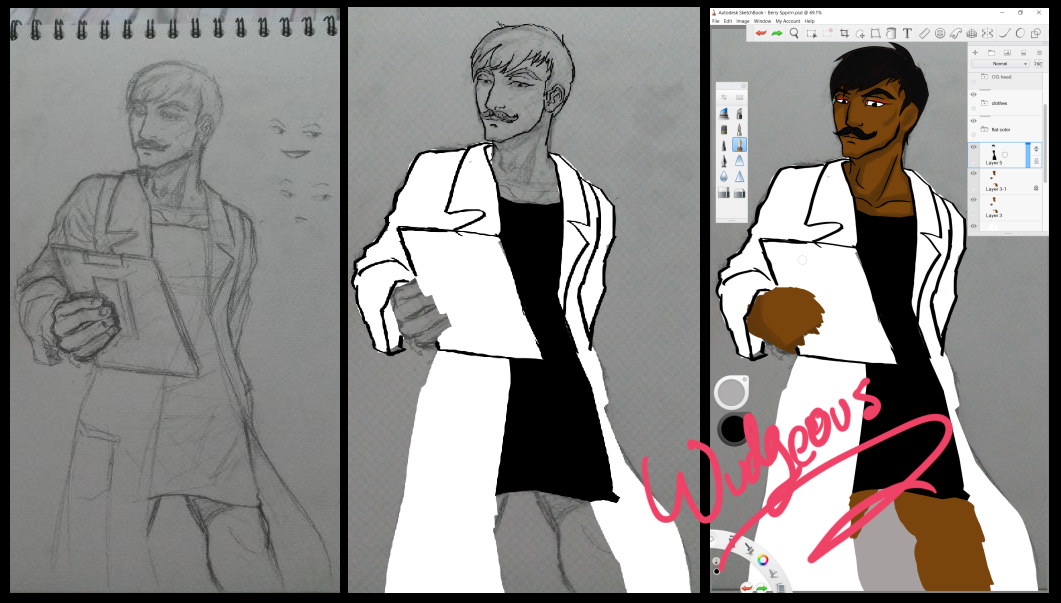Viewport: 1061px width, 603px height.
Task: Select the Text tool
Action: point(907,33)
